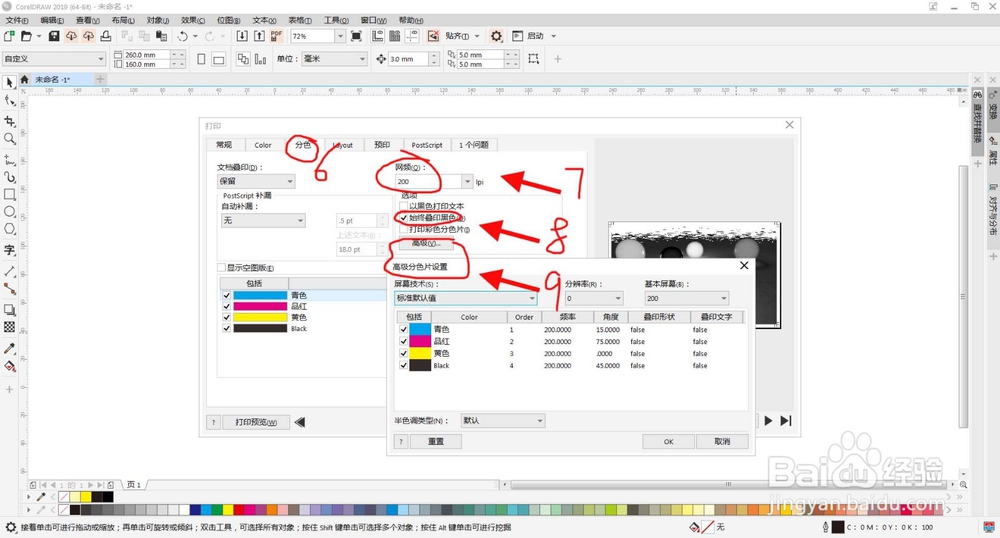
Task: Click the Save floppy disk icon
Action: pos(54,36)
